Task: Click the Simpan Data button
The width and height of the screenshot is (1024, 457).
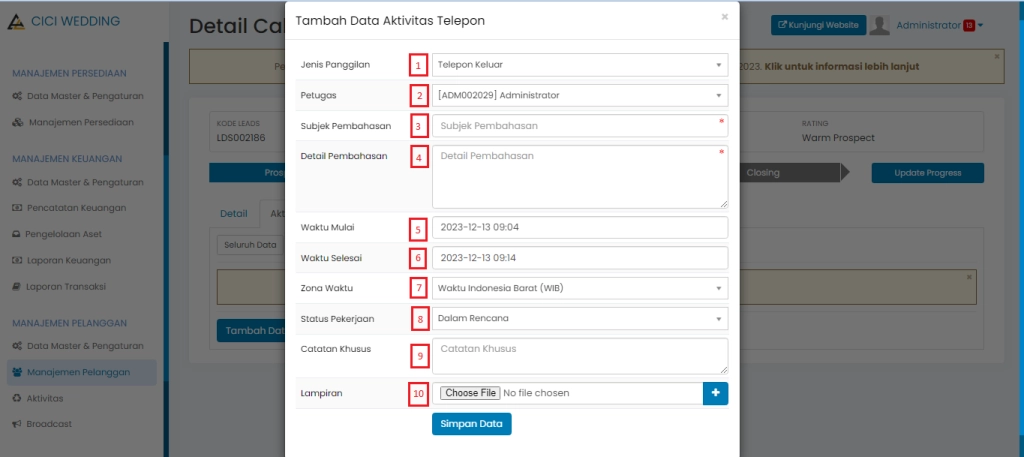Action: click(471, 424)
